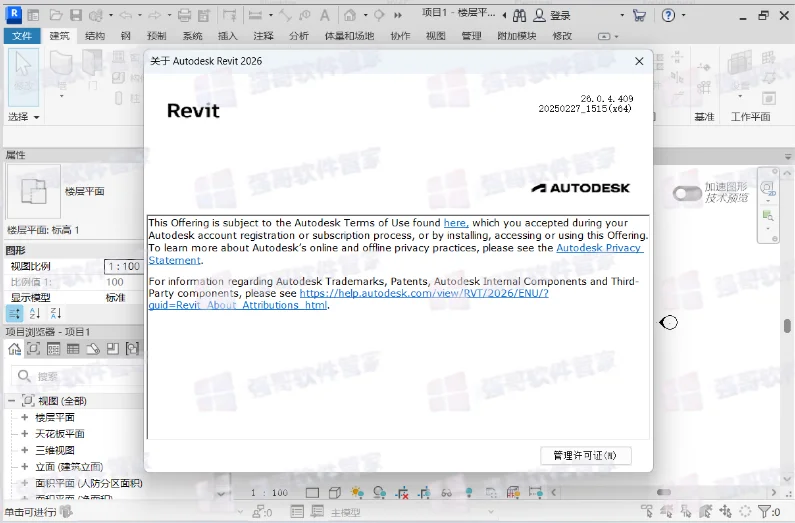795x523 pixels.
Task: Click the 楼层平面 type thumbnail in properties
Action: pos(33,191)
